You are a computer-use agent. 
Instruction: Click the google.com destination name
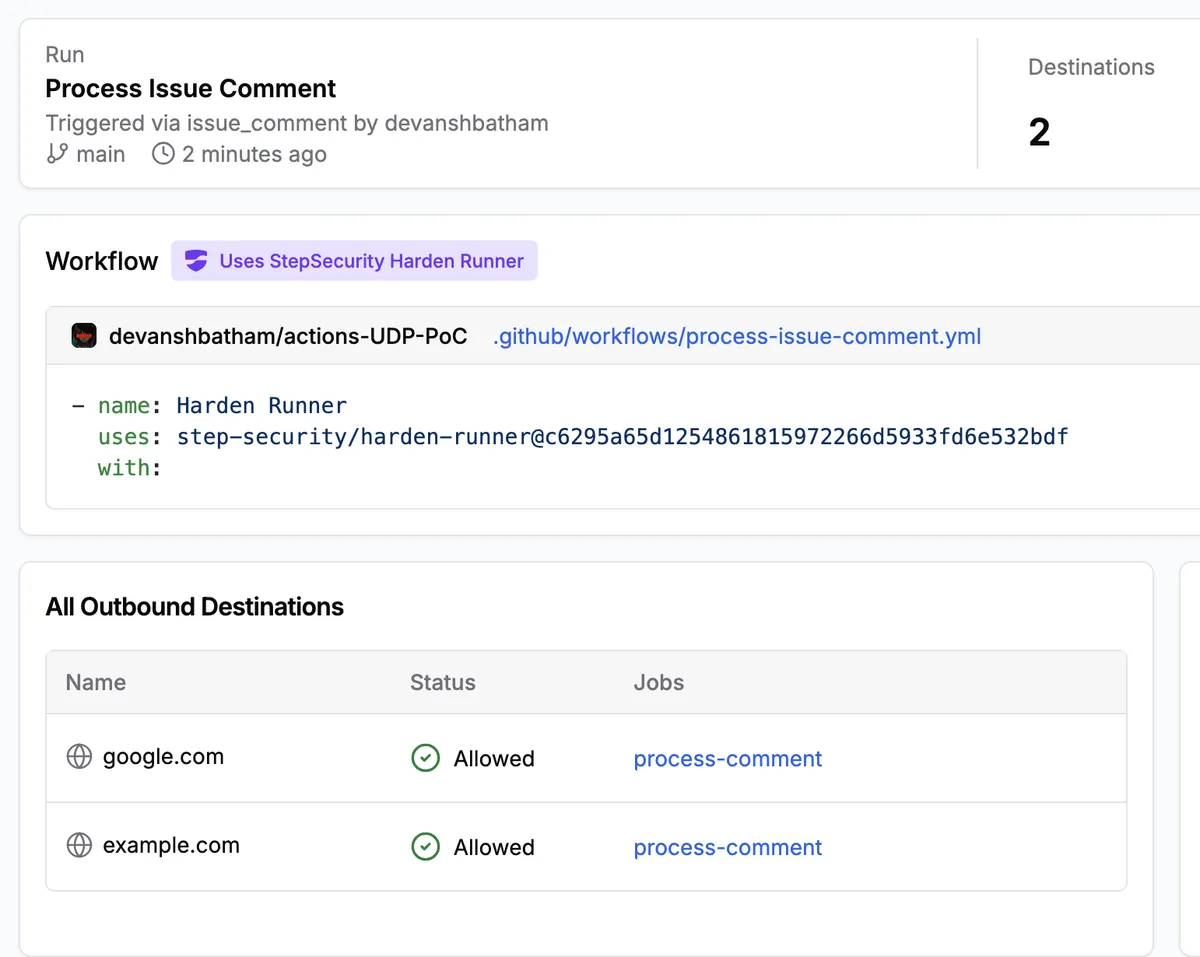(x=163, y=757)
